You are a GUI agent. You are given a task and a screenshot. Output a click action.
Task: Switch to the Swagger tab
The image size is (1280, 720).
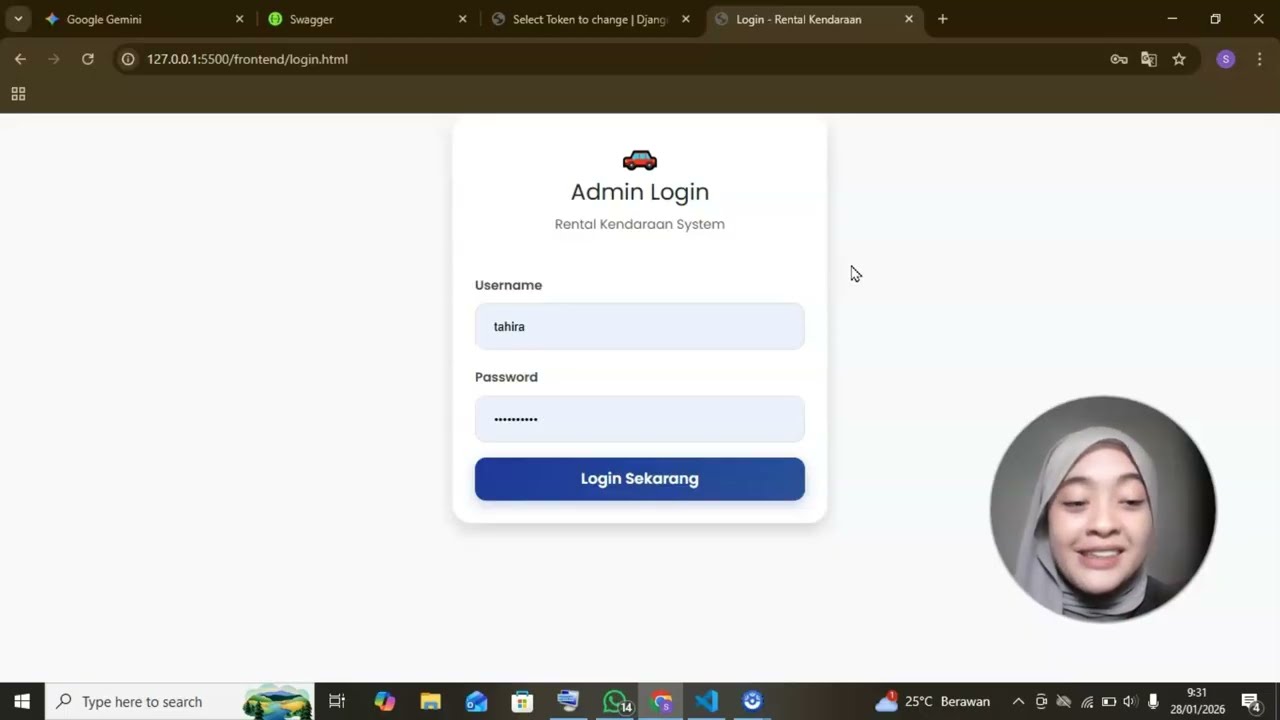pos(365,19)
